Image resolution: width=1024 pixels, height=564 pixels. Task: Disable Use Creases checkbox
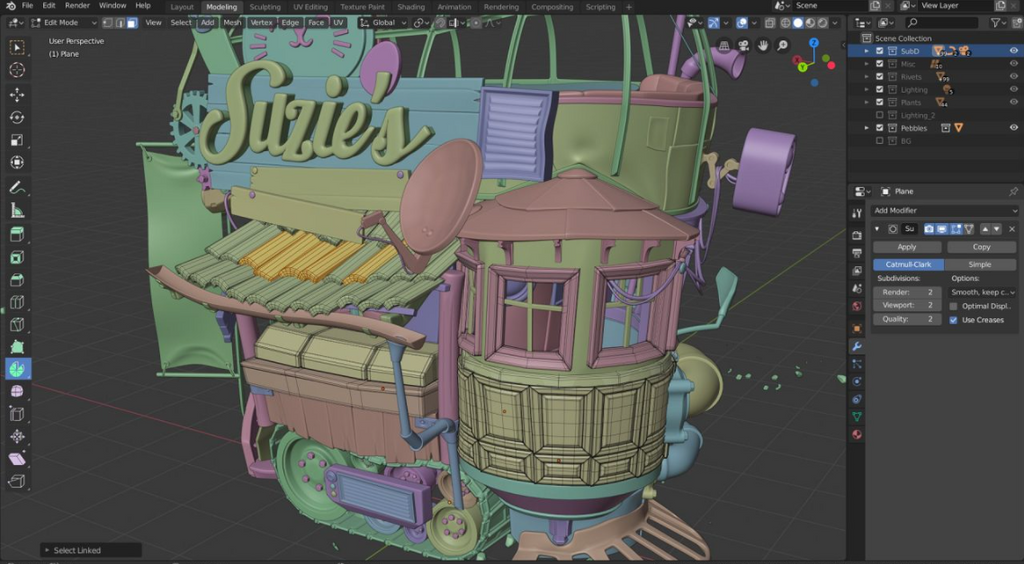click(953, 320)
